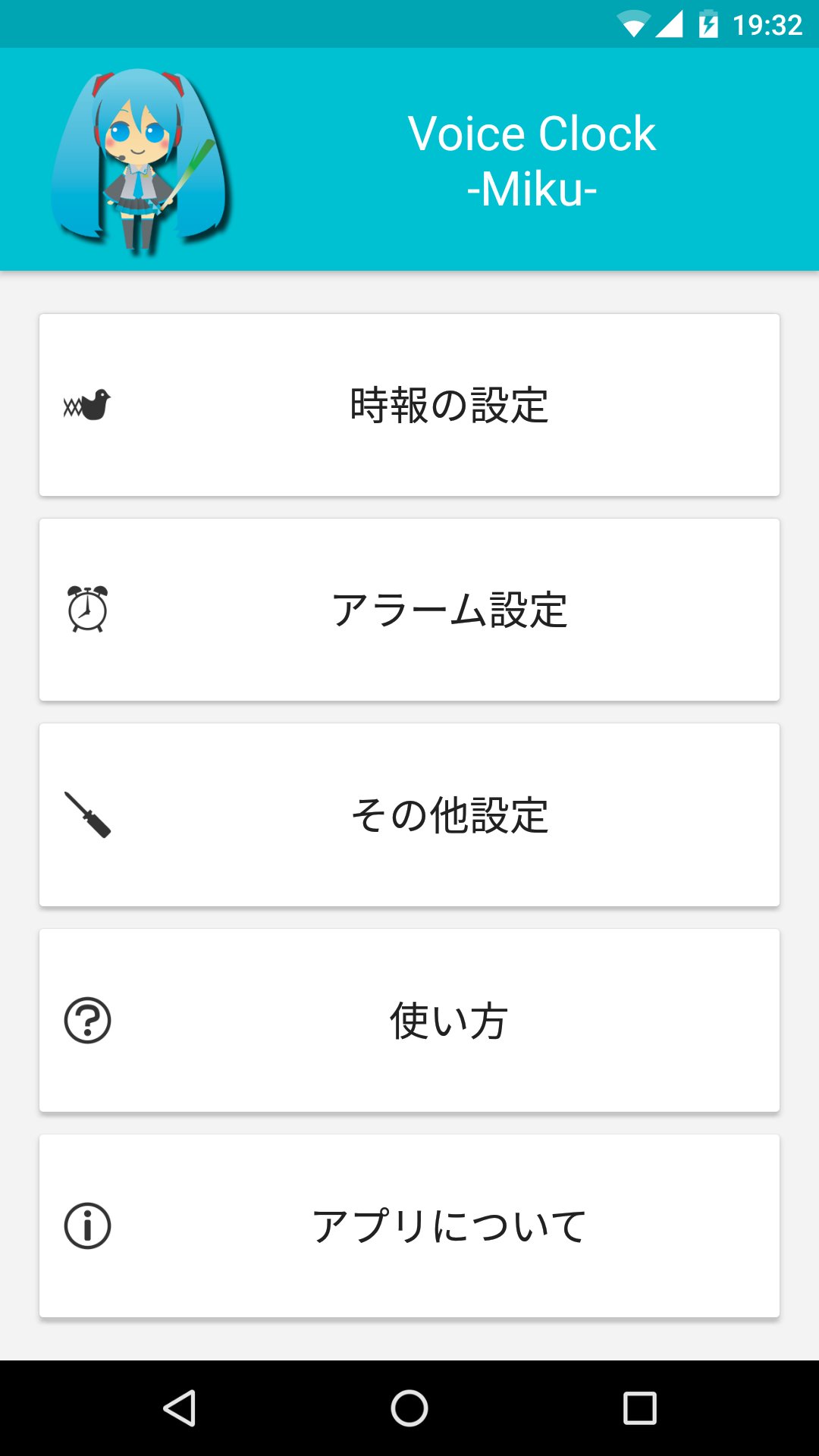Tap the cellular signal icon

click(669, 24)
